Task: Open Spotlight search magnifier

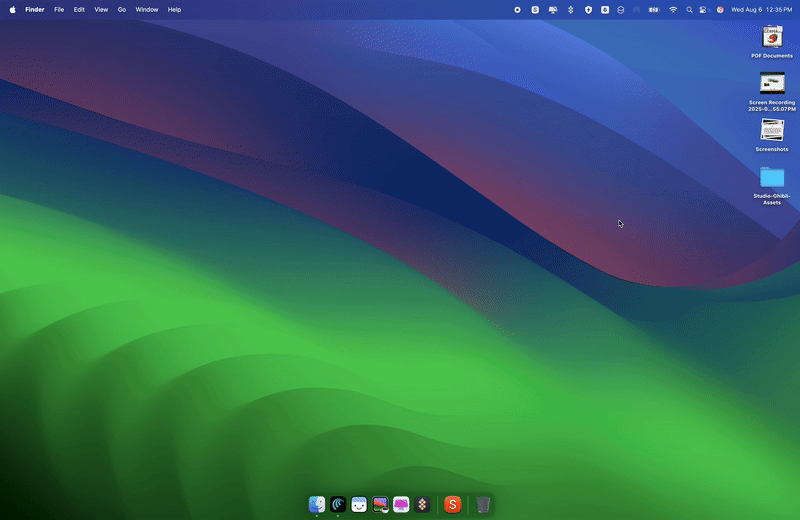Action: 689,10
